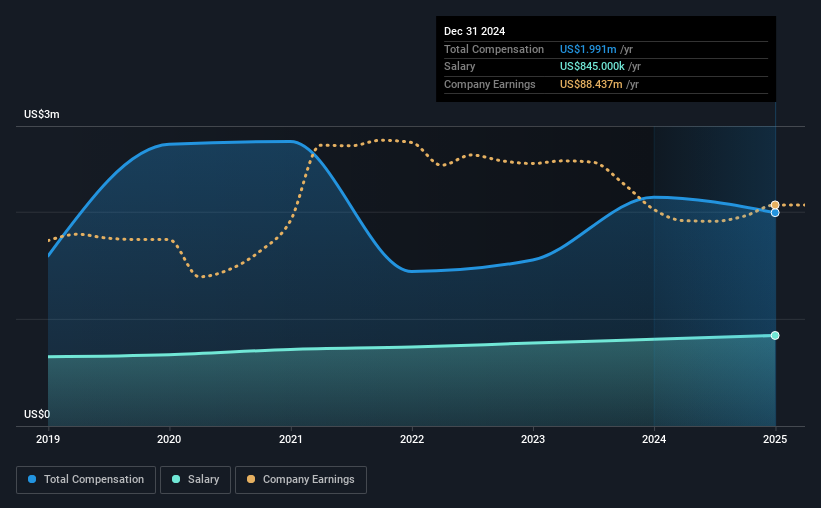Viewport: 821px width, 508px height.
Task: Click the 2022 x-axis label
Action: click(x=412, y=439)
